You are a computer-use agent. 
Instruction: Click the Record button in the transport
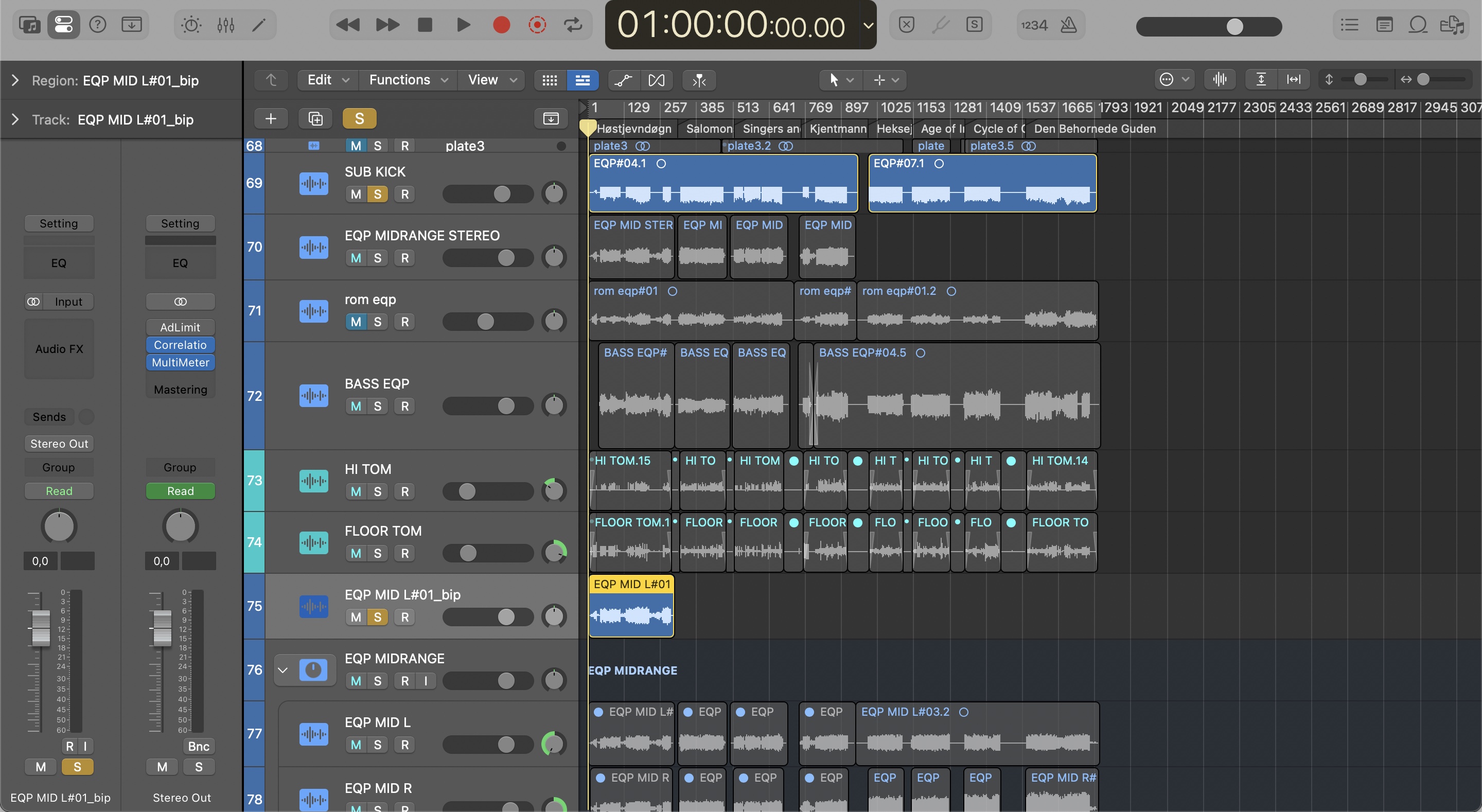click(501, 25)
